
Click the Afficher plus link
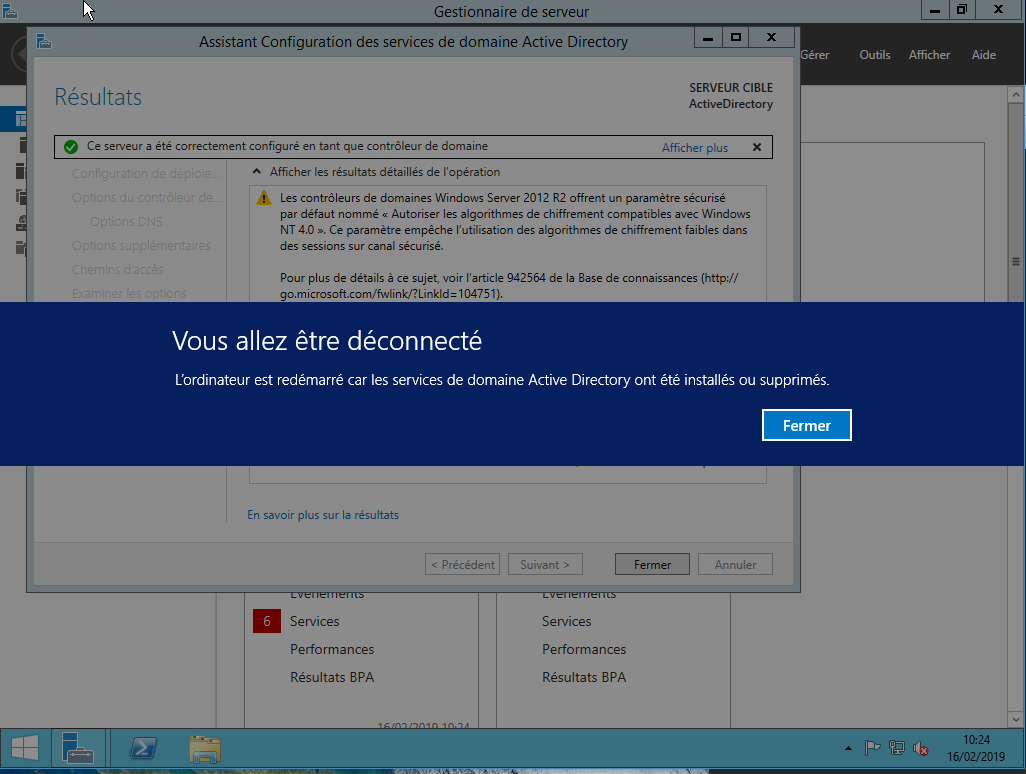(694, 148)
